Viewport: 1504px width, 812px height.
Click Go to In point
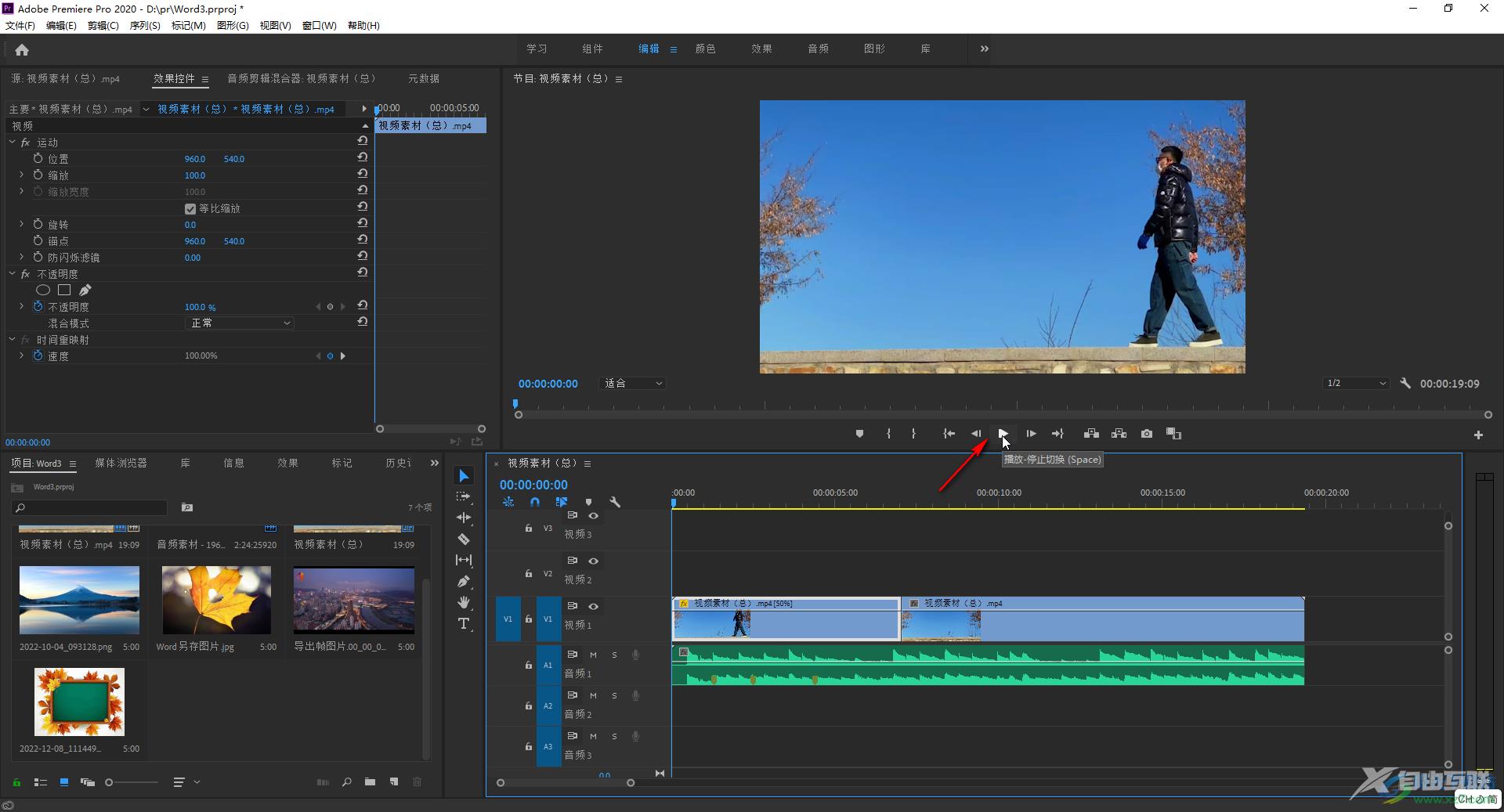coord(949,434)
